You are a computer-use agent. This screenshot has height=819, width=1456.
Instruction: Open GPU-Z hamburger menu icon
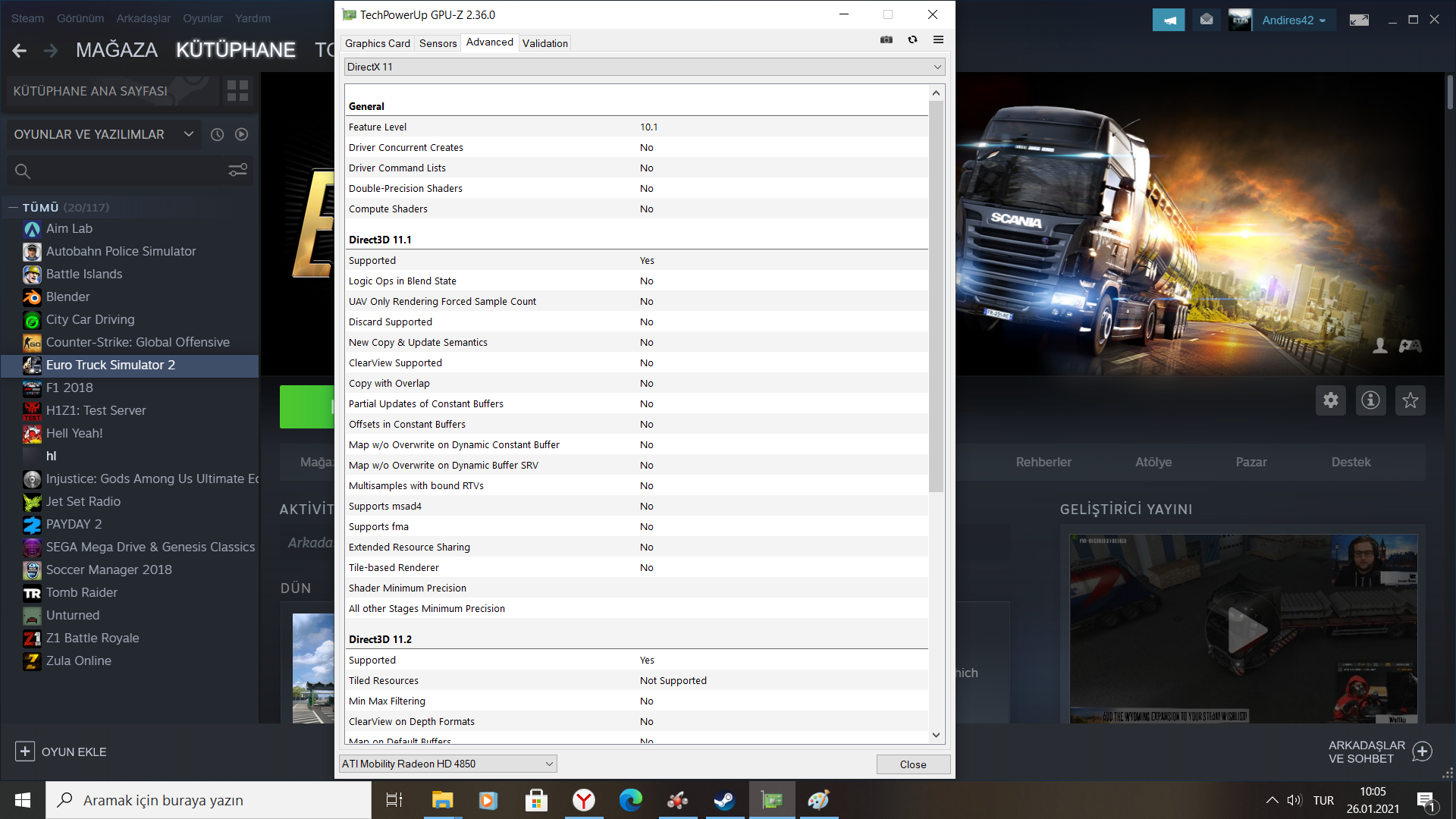[938, 39]
